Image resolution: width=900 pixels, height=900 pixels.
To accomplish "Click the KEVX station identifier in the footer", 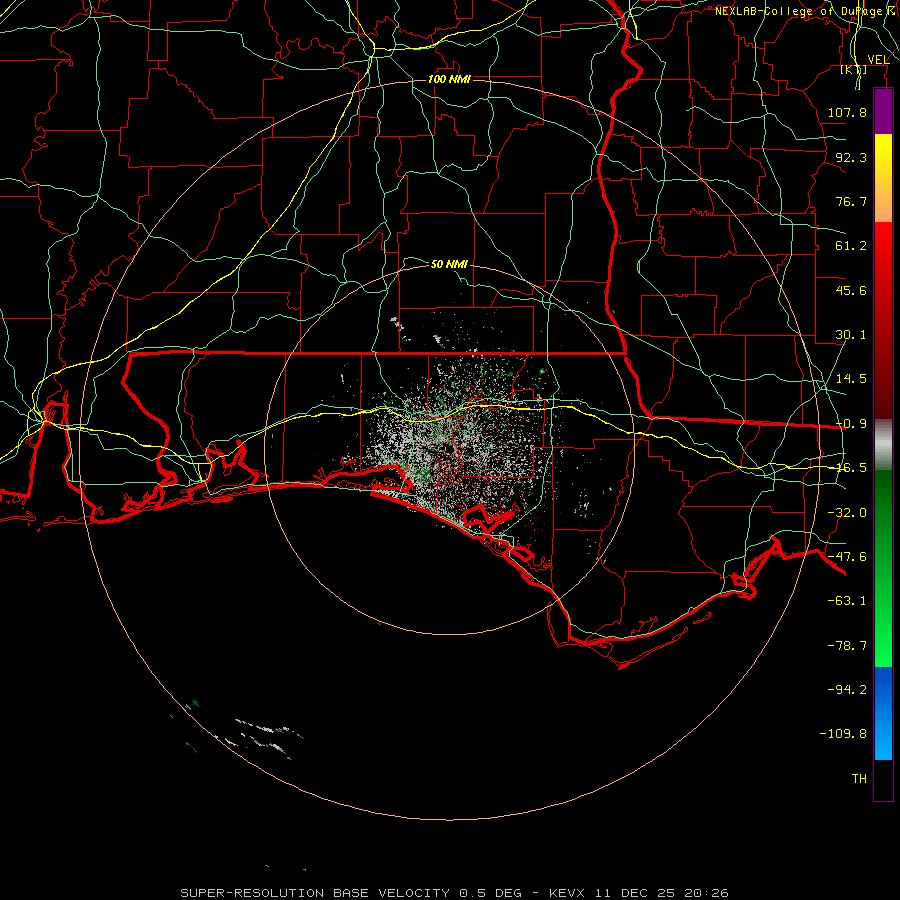I will point(567,893).
